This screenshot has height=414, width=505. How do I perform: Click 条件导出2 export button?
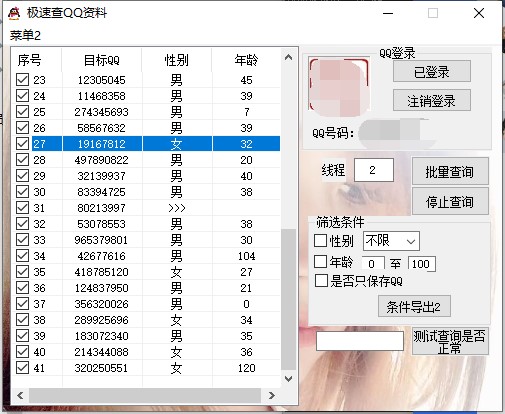[414, 306]
